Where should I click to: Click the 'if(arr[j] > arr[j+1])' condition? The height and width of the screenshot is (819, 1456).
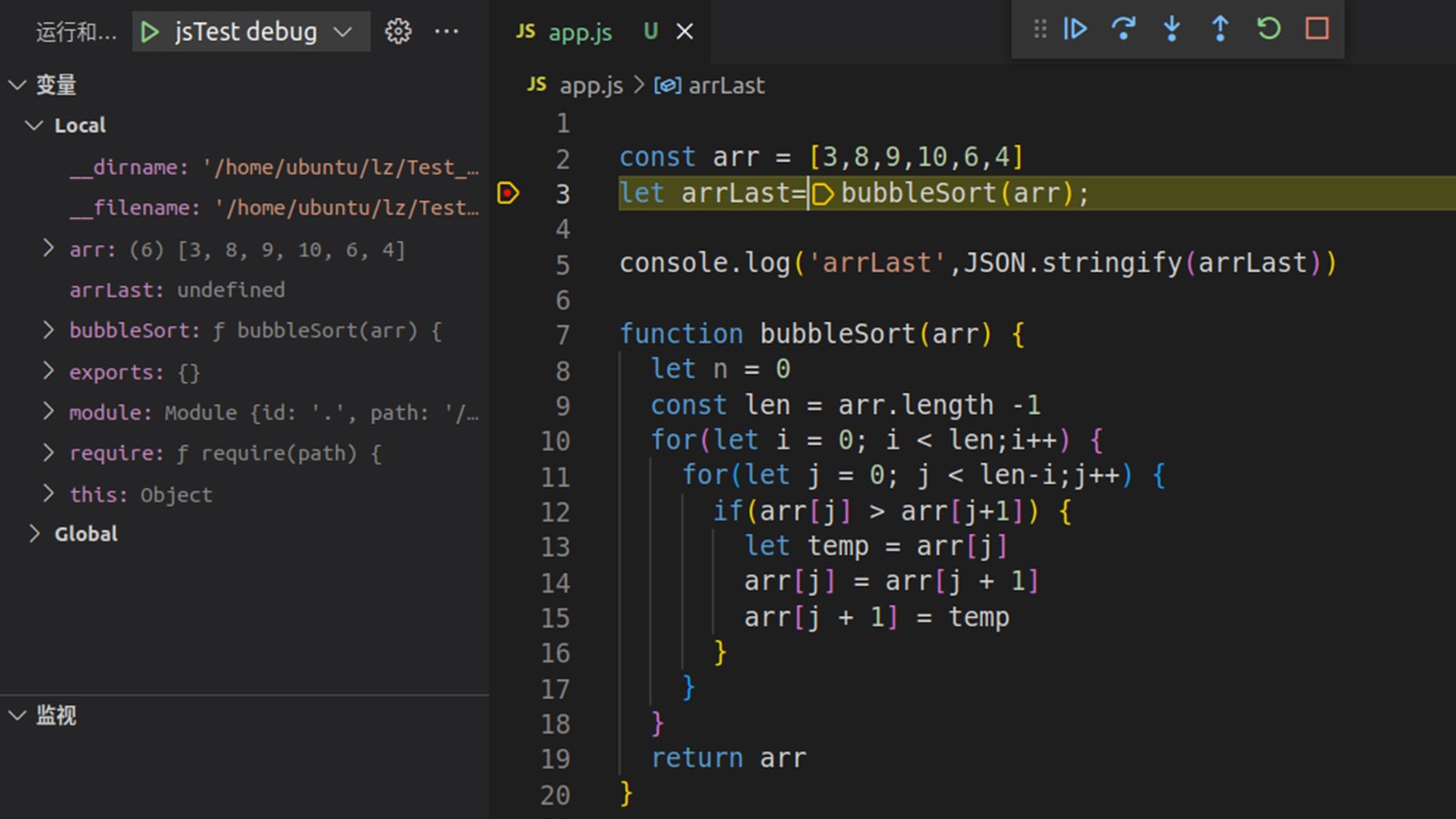875,511
